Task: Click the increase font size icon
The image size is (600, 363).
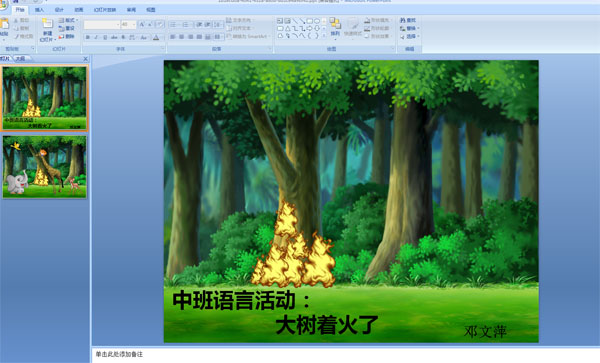Action: pyautogui.click(x=142, y=24)
